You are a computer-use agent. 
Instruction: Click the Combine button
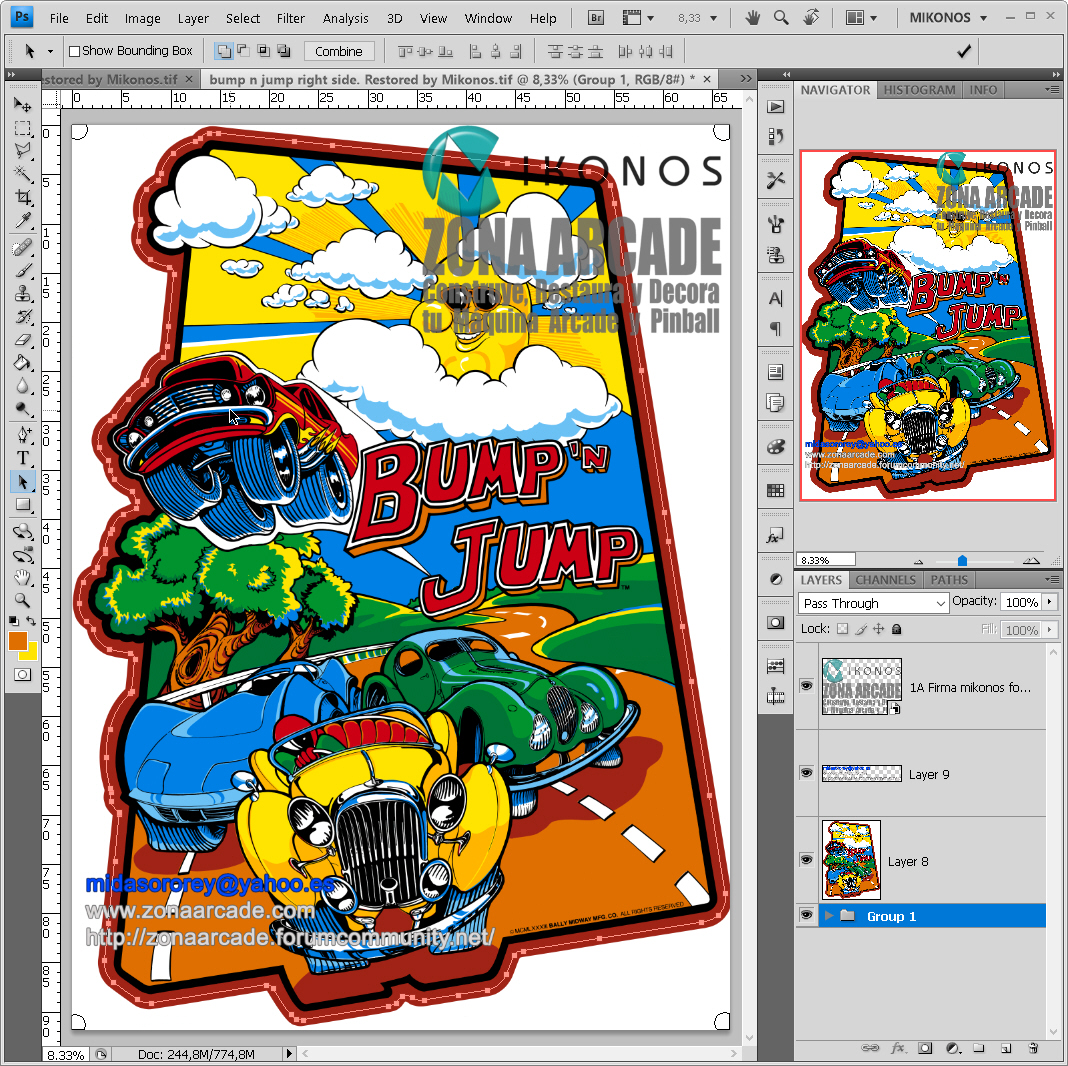coord(340,50)
